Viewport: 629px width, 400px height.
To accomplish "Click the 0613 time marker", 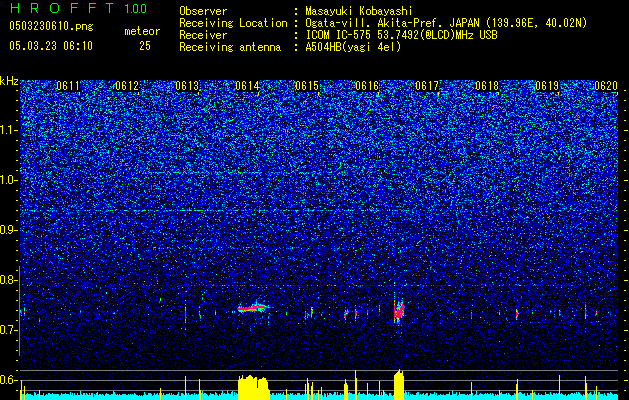I will (187, 86).
